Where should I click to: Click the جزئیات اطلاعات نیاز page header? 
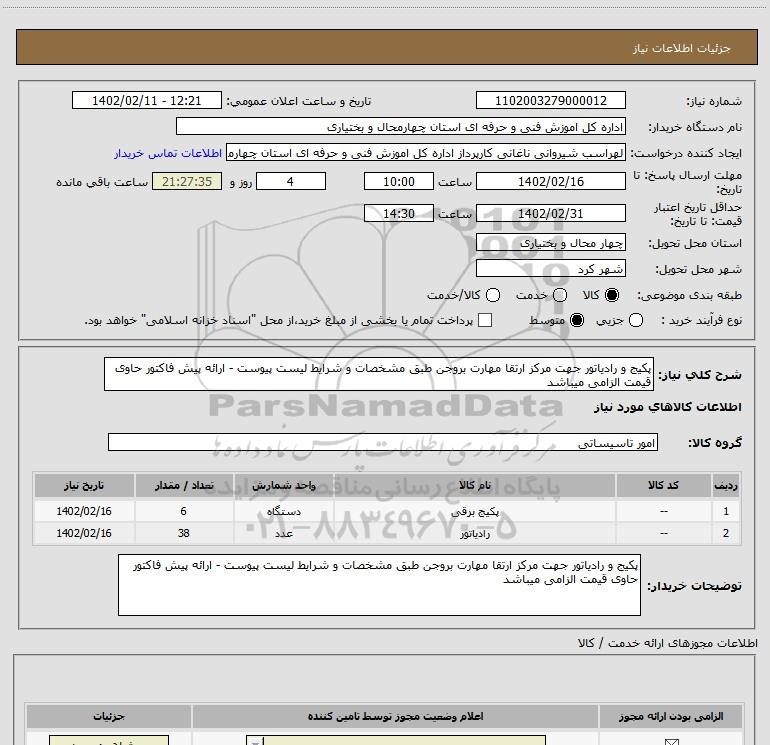387,48
